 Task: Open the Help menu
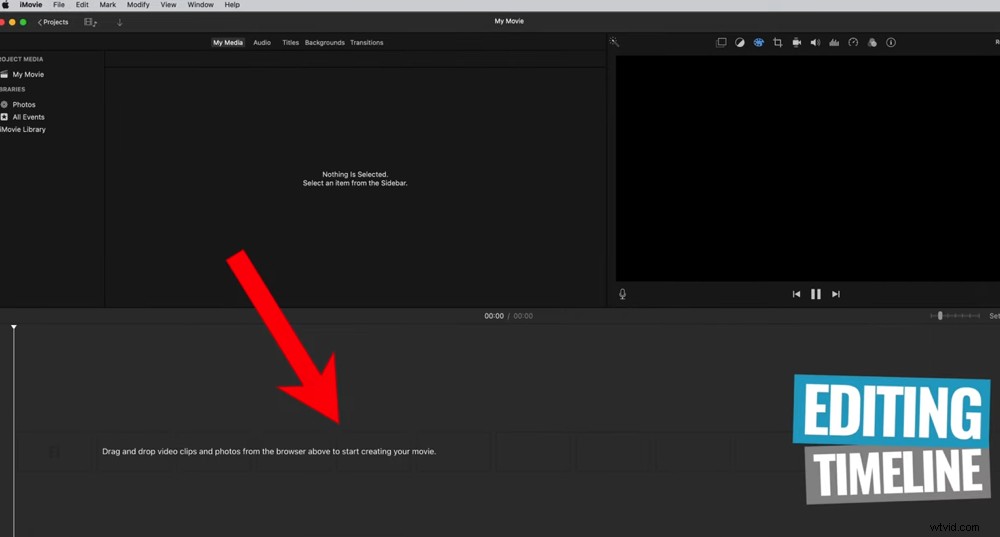pos(232,4)
